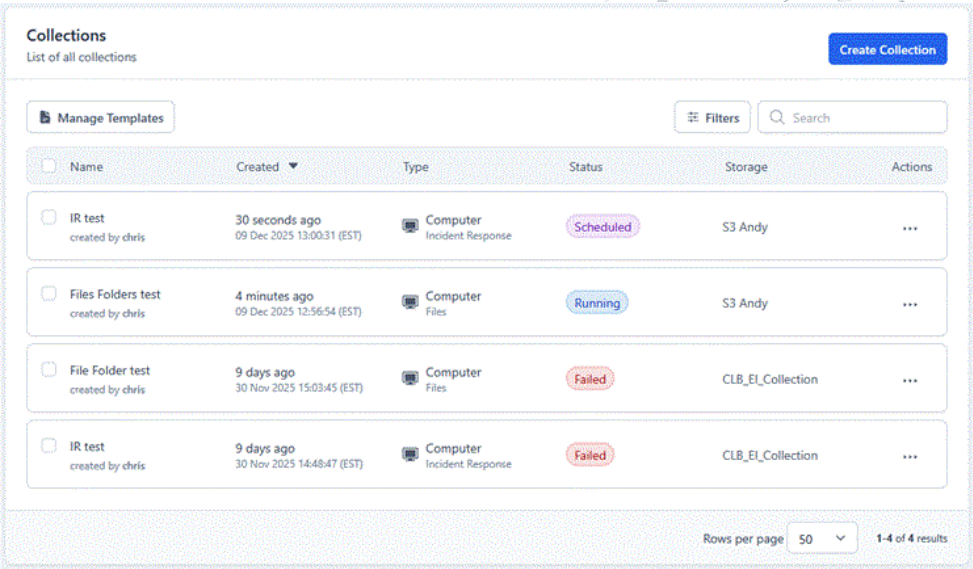Open the Manage Templates button
Image resolution: width=973 pixels, height=569 pixels.
pyautogui.click(x=101, y=118)
